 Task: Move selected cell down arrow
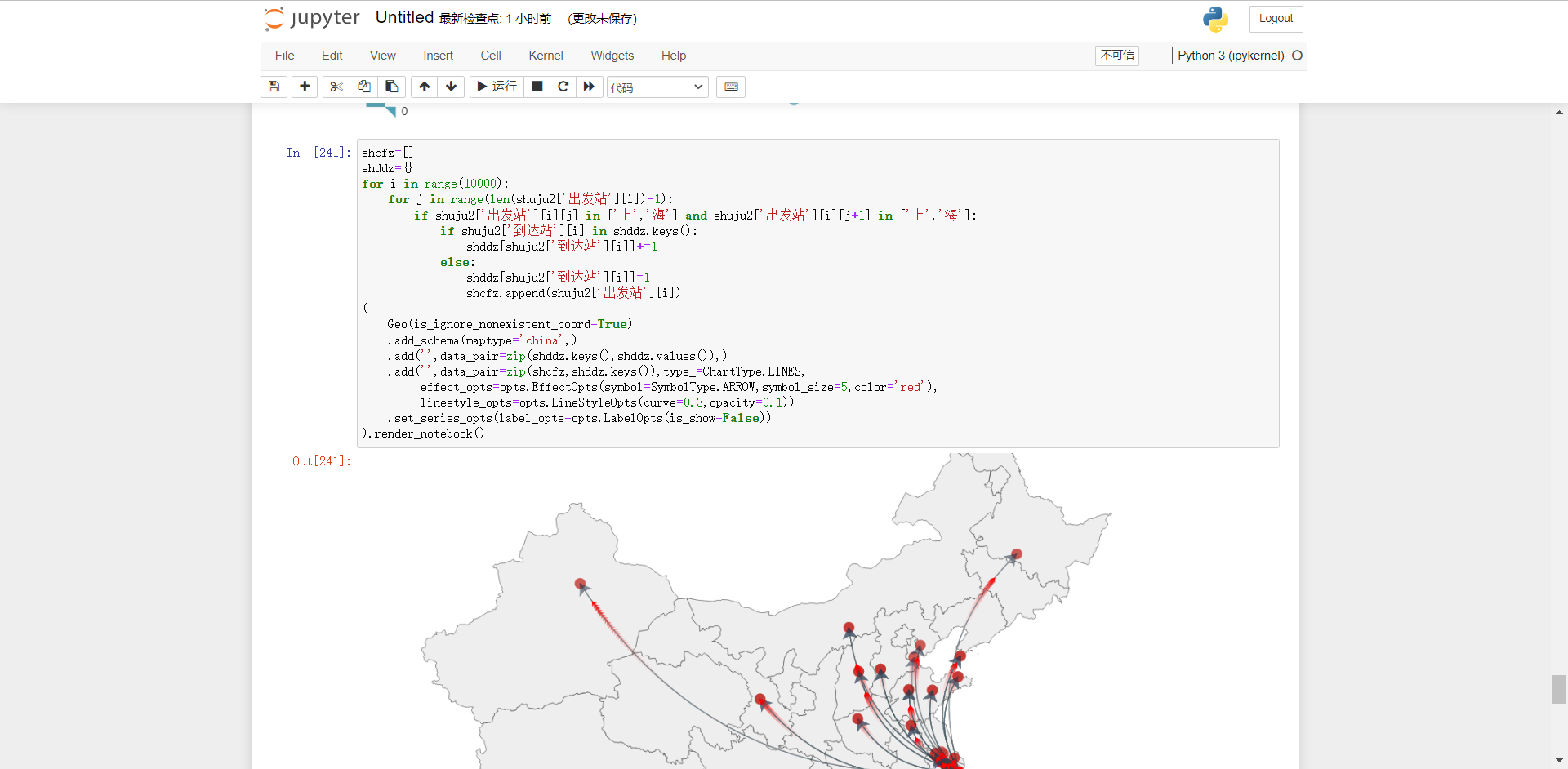[451, 87]
